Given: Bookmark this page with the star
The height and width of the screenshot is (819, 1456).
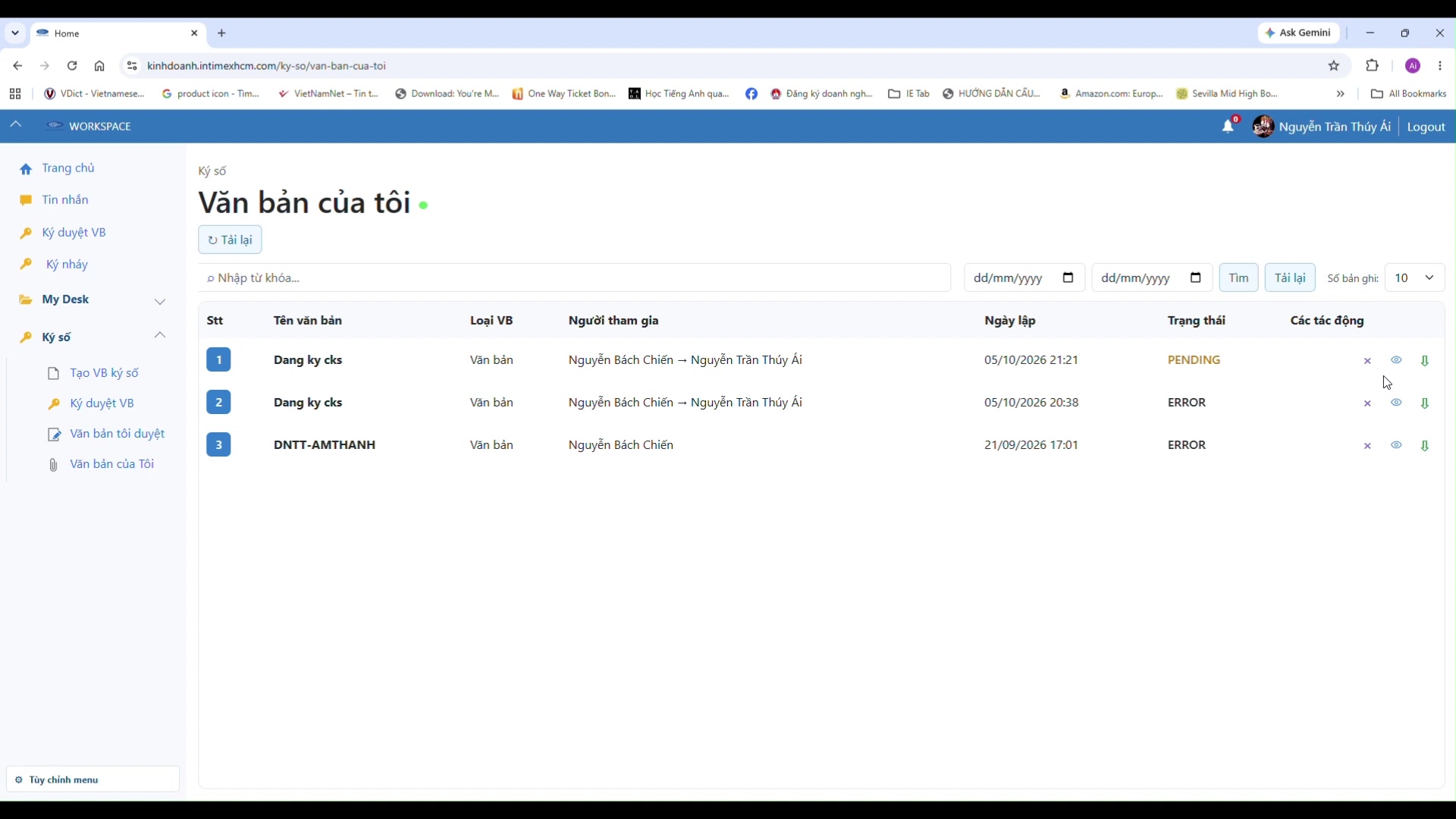Looking at the screenshot, I should 1334,66.
